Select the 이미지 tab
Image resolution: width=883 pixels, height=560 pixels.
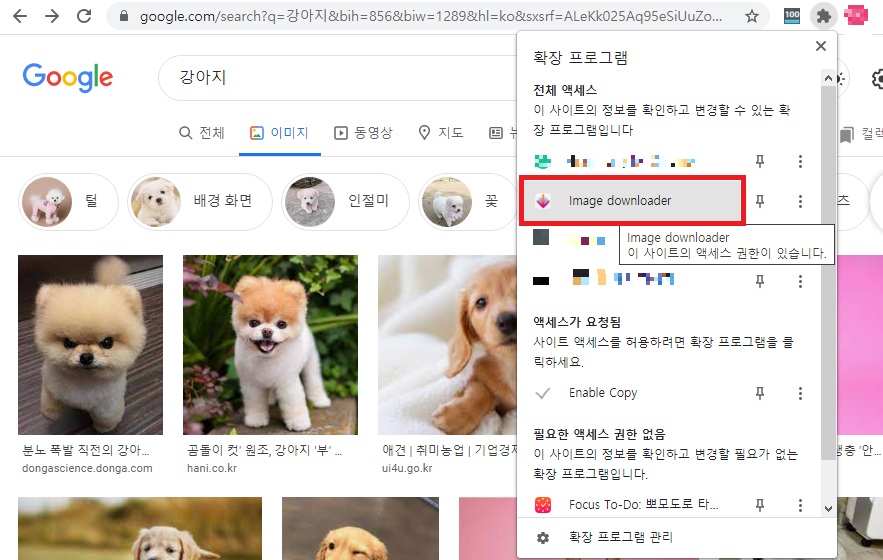(x=279, y=133)
